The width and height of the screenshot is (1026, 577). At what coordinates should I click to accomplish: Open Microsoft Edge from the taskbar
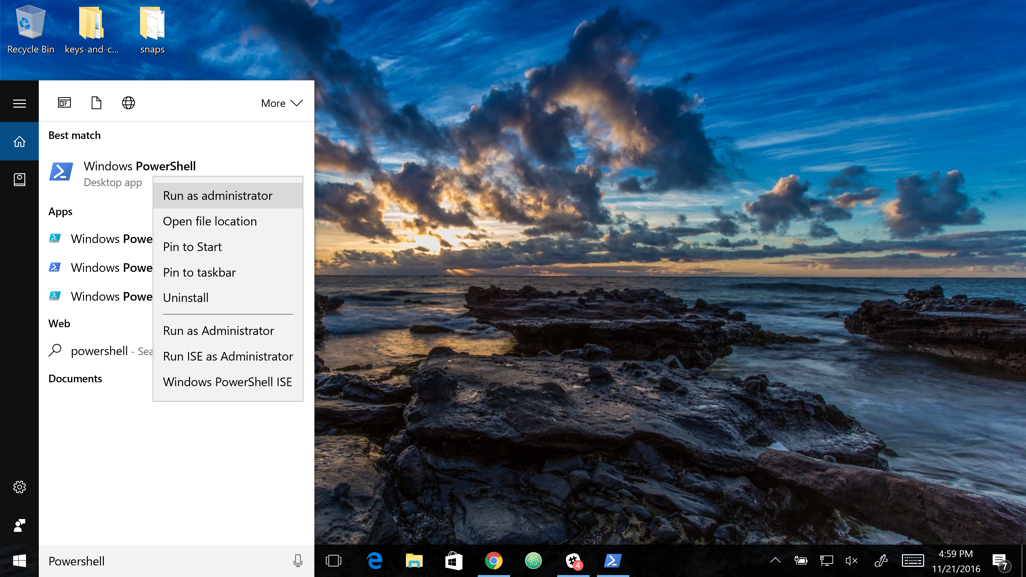pyautogui.click(x=374, y=561)
